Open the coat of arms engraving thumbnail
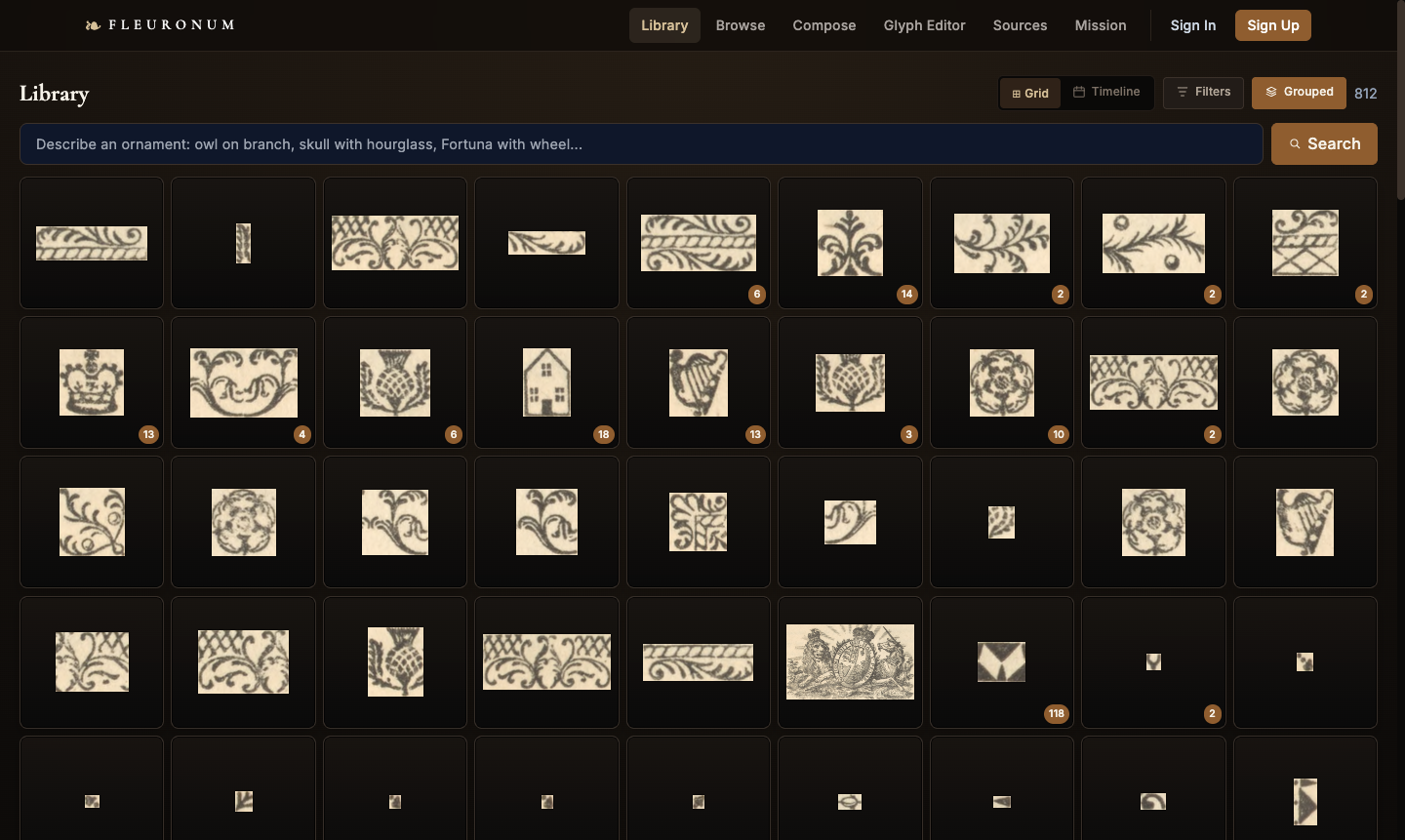 coord(850,662)
